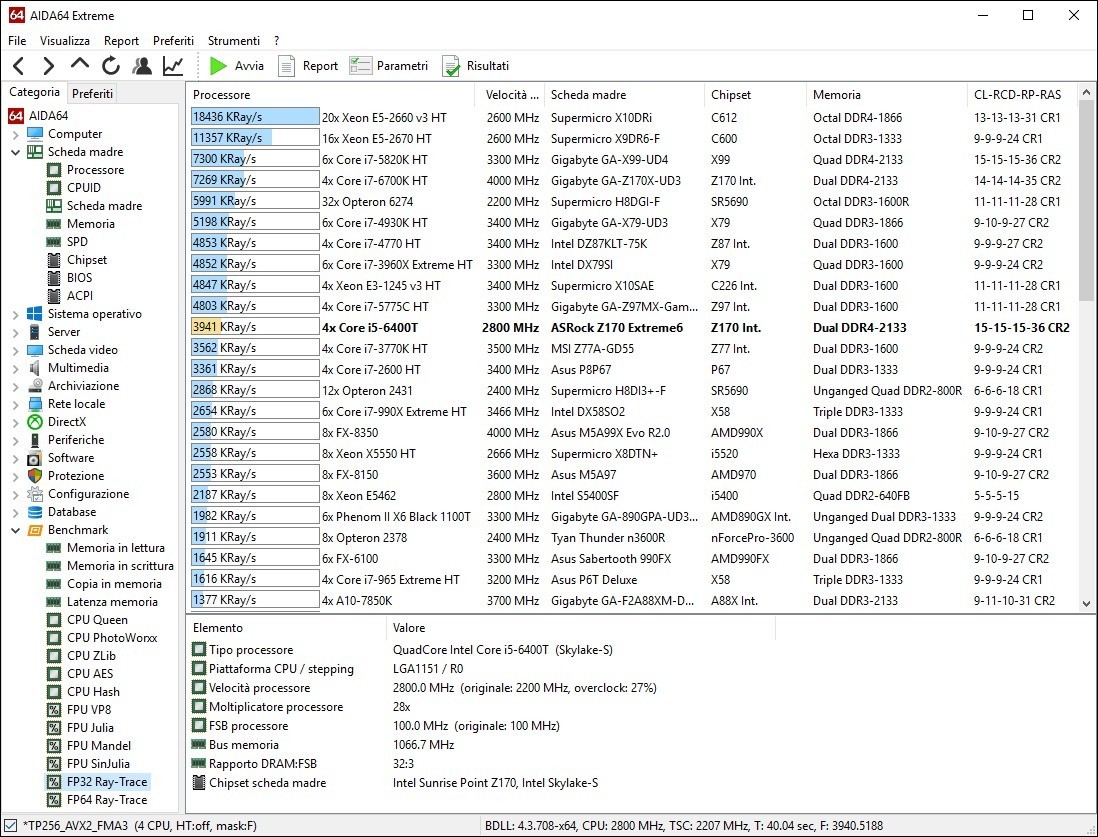
Task: Go up one level with the up arrow
Action: (79, 66)
